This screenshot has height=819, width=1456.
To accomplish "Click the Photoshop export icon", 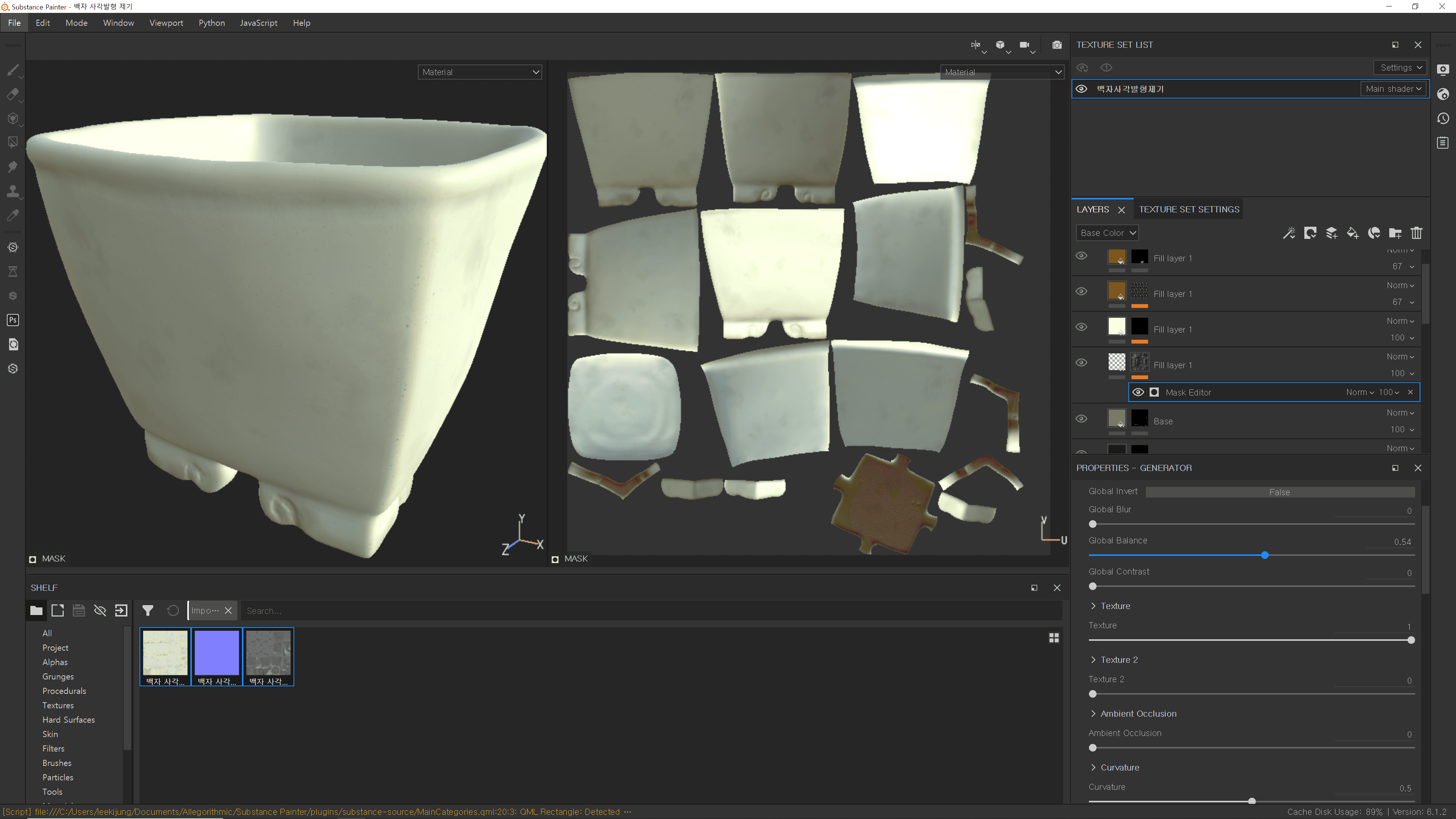I will [x=13, y=320].
